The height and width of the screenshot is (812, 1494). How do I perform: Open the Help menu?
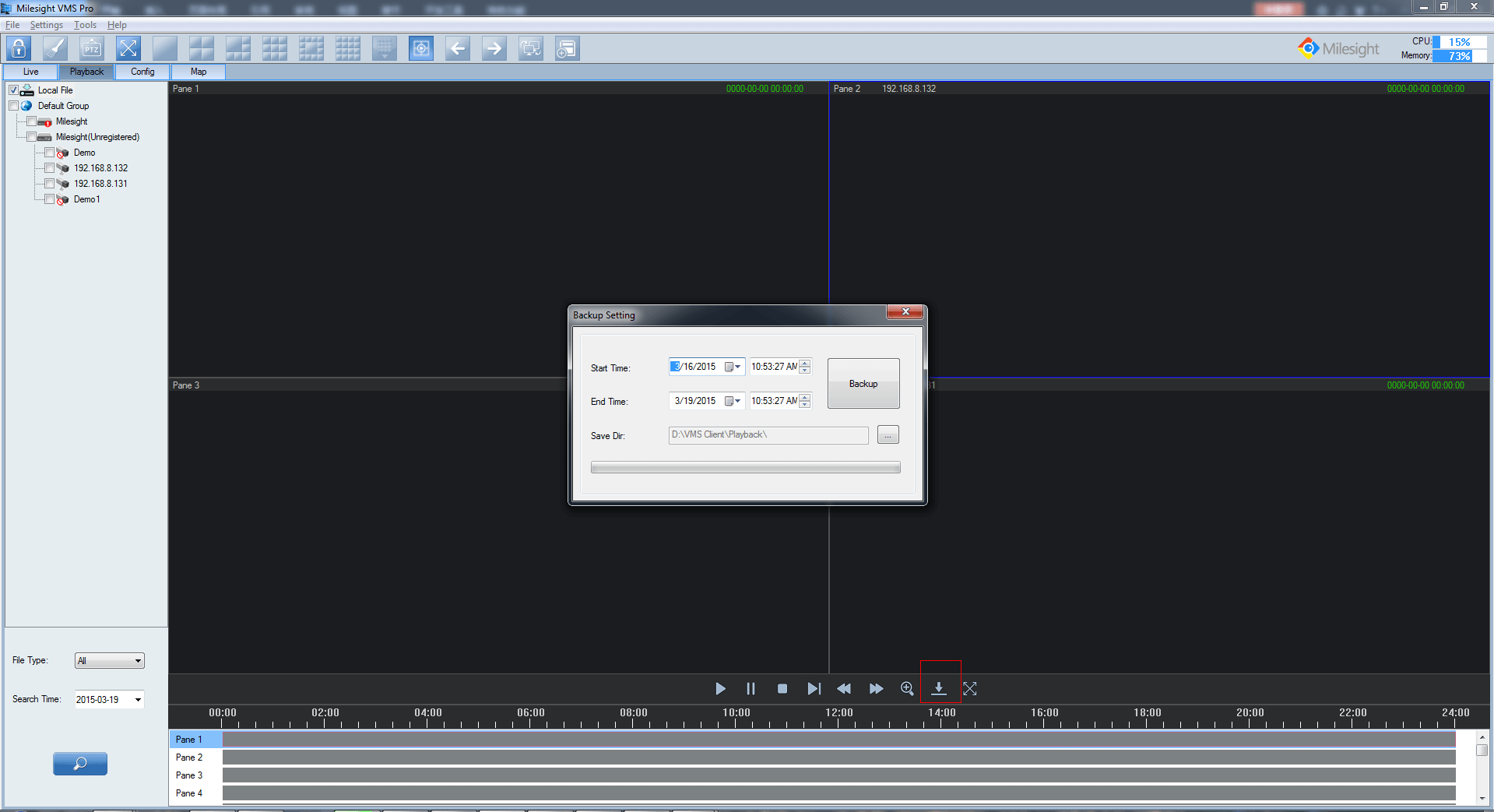(x=117, y=25)
